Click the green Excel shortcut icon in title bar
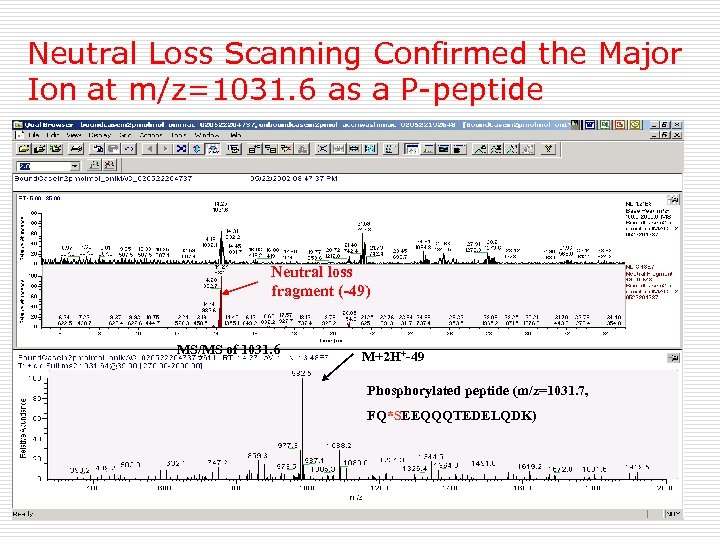The image size is (720, 540). click(605, 124)
